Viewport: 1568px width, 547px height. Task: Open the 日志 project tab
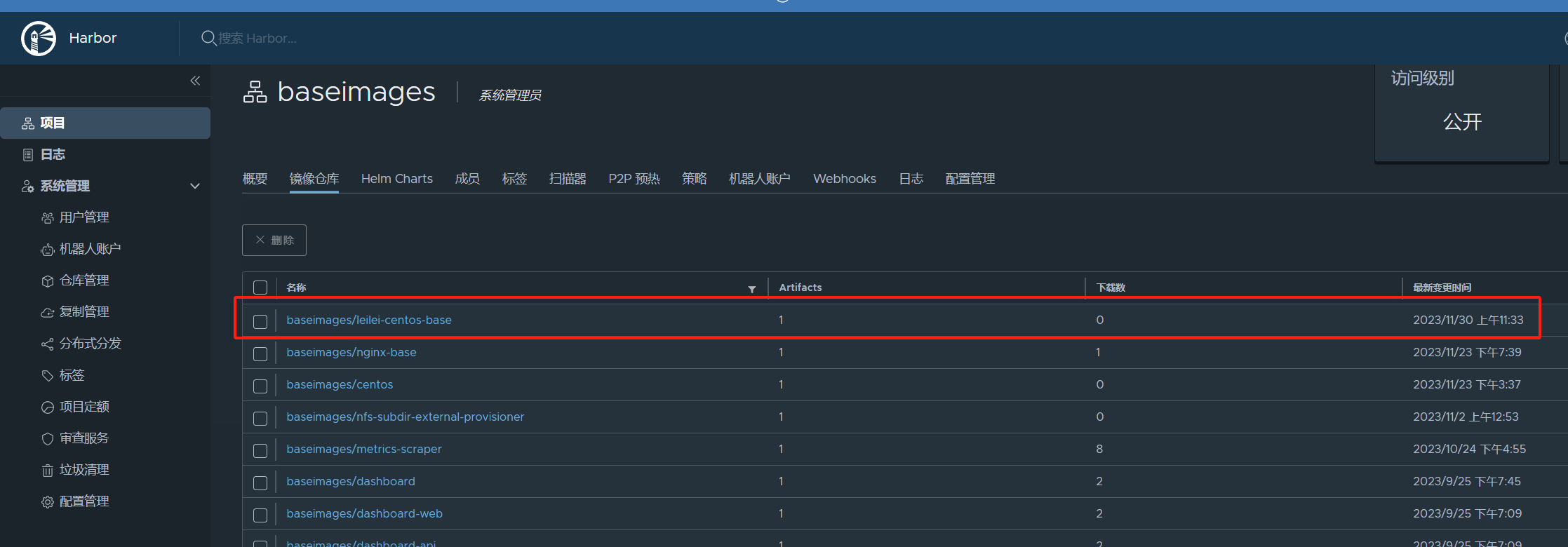tap(911, 179)
